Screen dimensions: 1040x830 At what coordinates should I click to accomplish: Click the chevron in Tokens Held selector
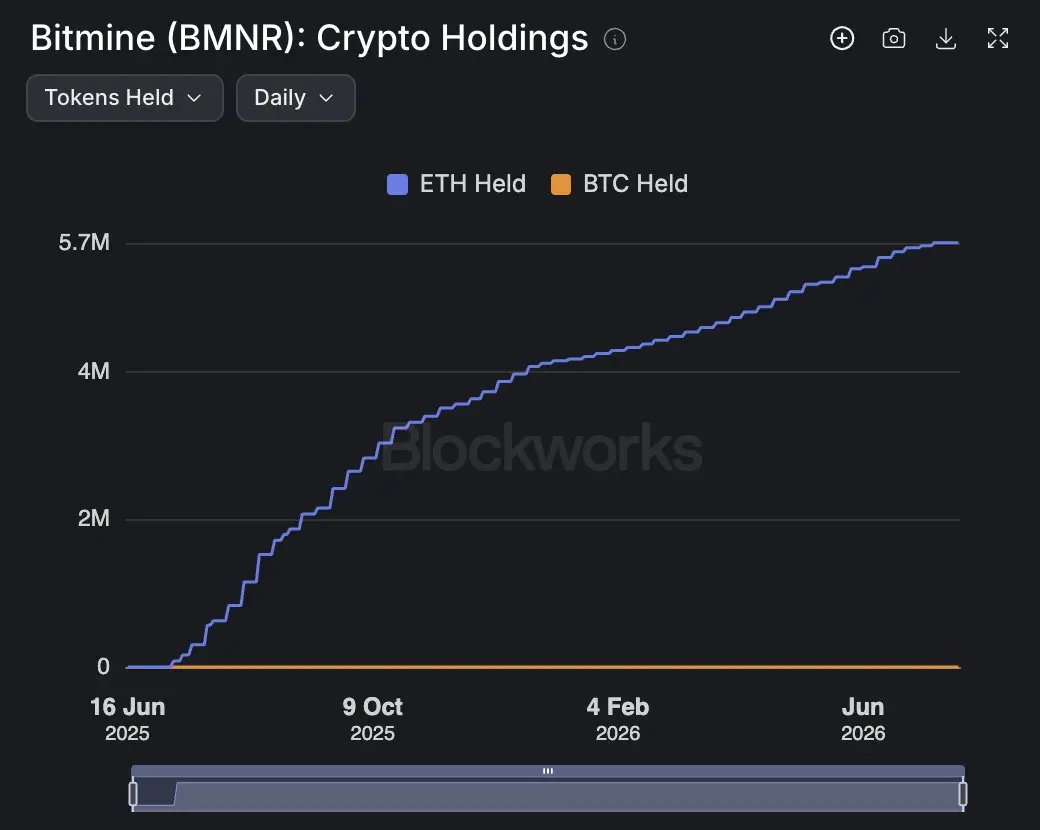[194, 98]
